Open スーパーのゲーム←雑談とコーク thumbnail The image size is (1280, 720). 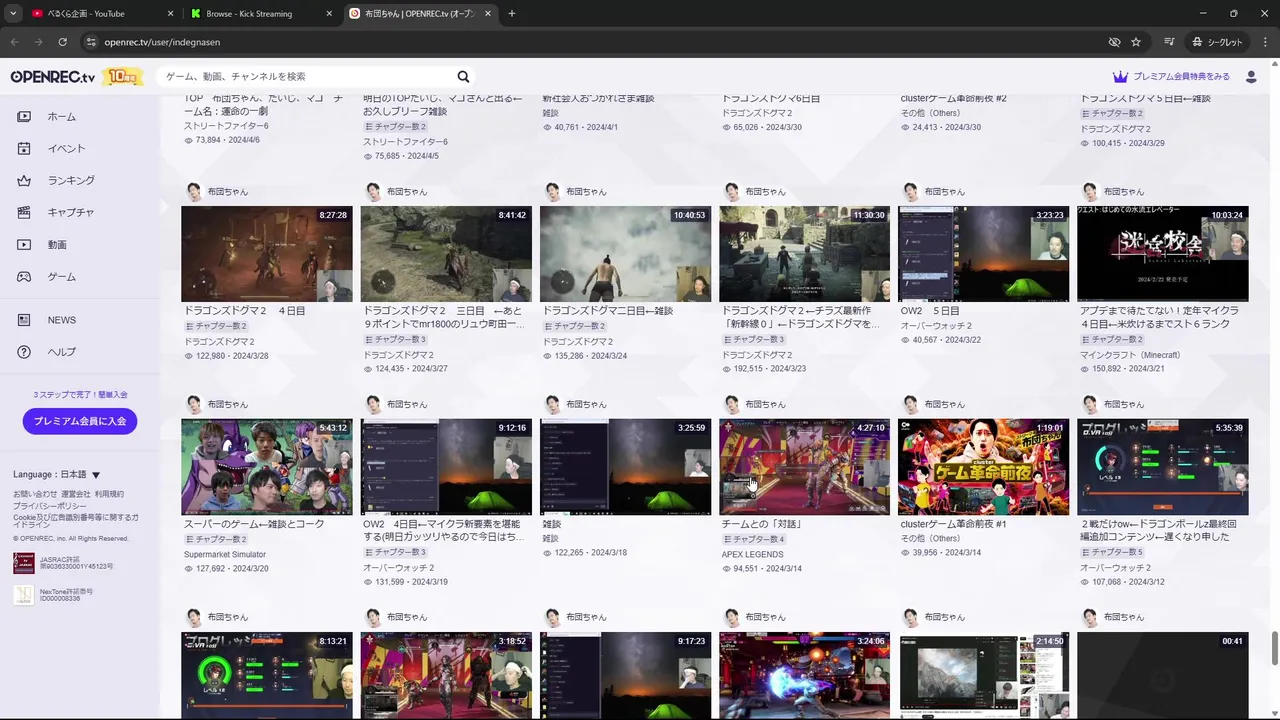pyautogui.click(x=267, y=467)
